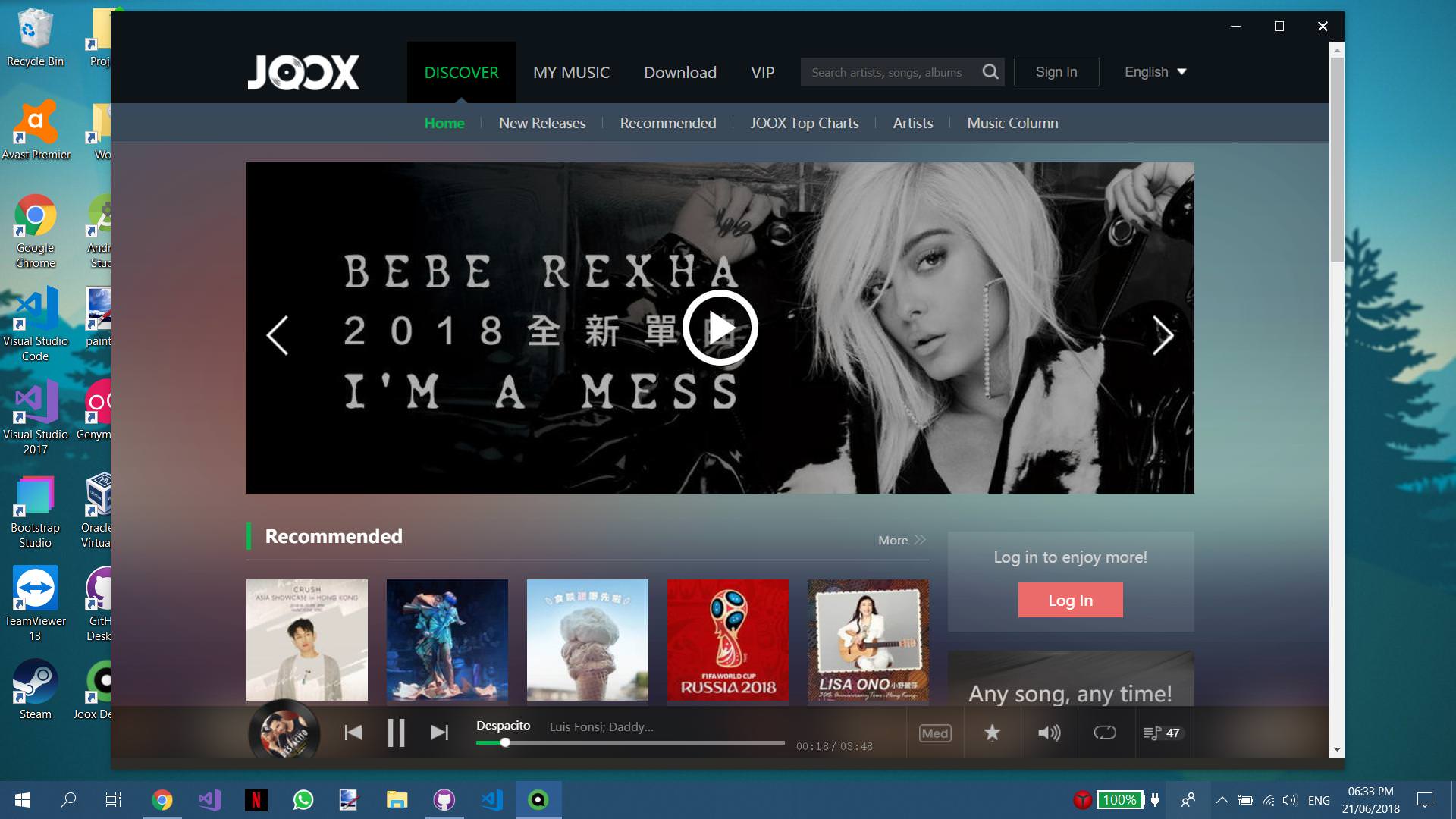Select the Avast Premier desktop shortcut
This screenshot has width=1456, height=819.
[36, 130]
